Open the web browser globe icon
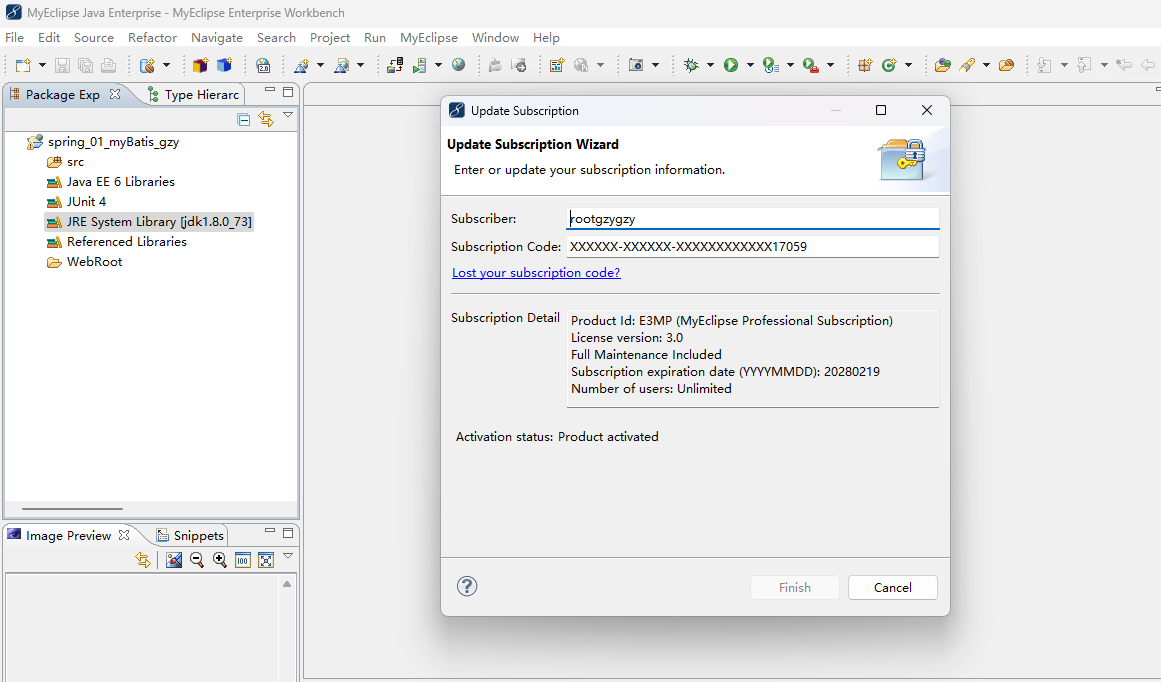Screen dimensions: 1161x682 click(x=459, y=65)
